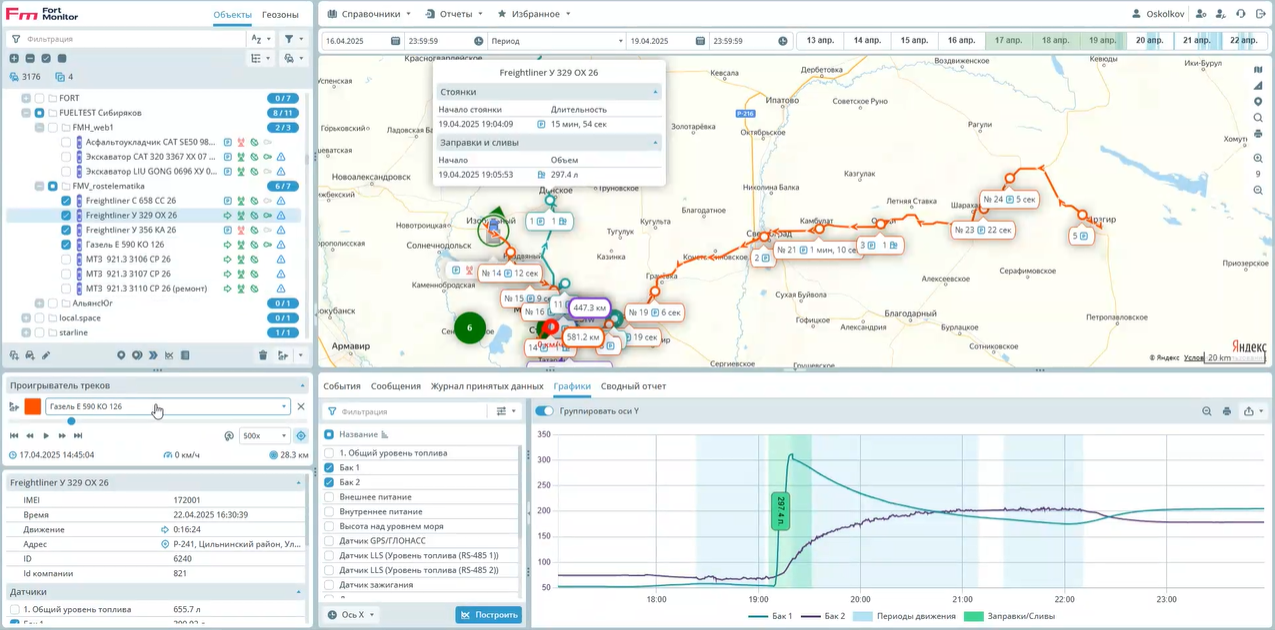Click the orange track color swatch
This screenshot has height=630, width=1275.
pos(33,407)
